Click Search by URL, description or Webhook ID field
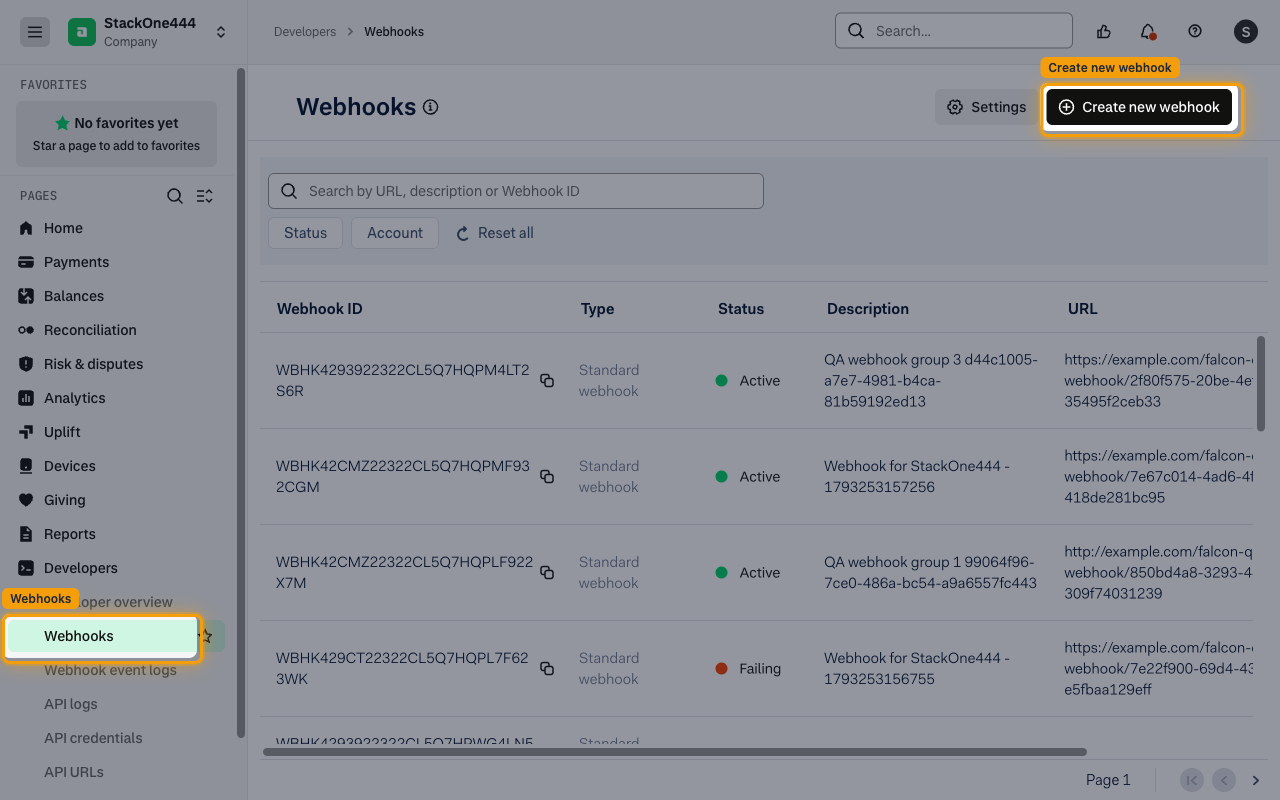The height and width of the screenshot is (800, 1280). click(x=516, y=191)
